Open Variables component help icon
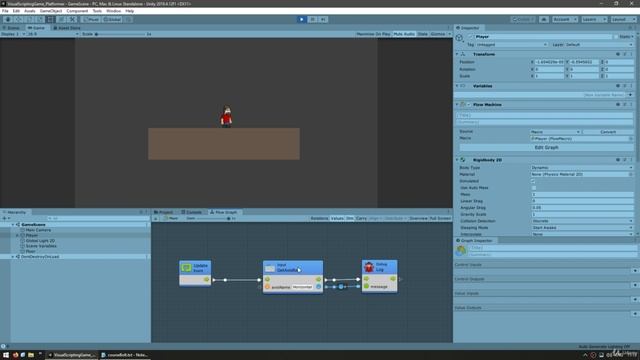Viewport: 640px width, 360px height. [x=618, y=86]
